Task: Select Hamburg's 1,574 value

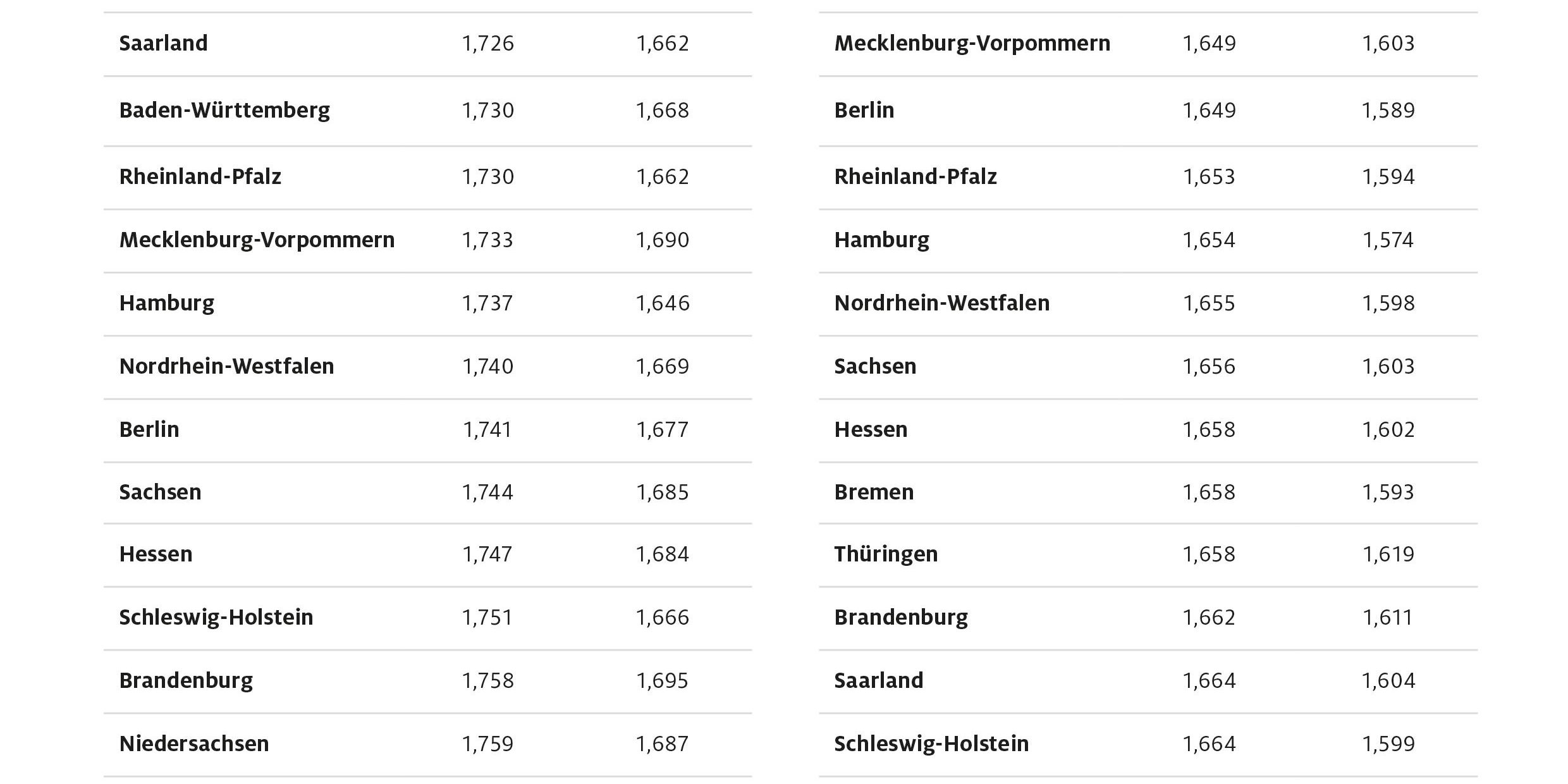Action: pyautogui.click(x=1388, y=240)
